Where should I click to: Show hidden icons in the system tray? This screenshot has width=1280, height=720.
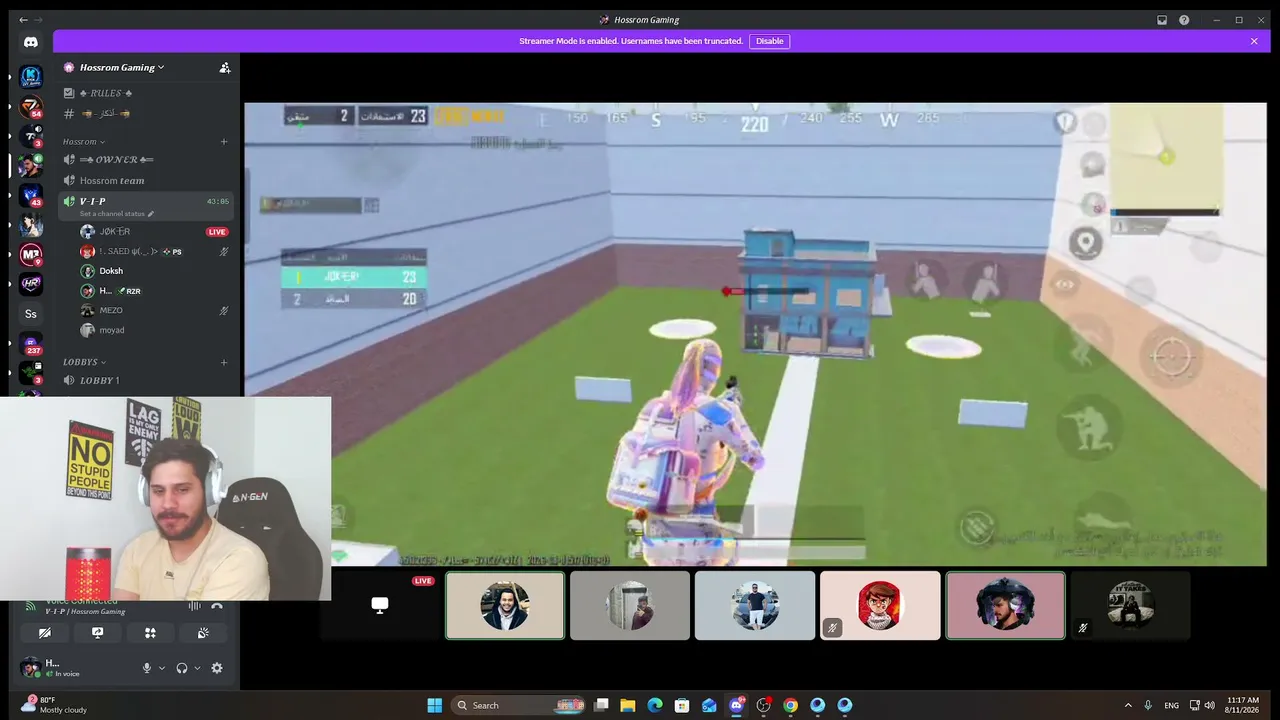pos(1128,705)
